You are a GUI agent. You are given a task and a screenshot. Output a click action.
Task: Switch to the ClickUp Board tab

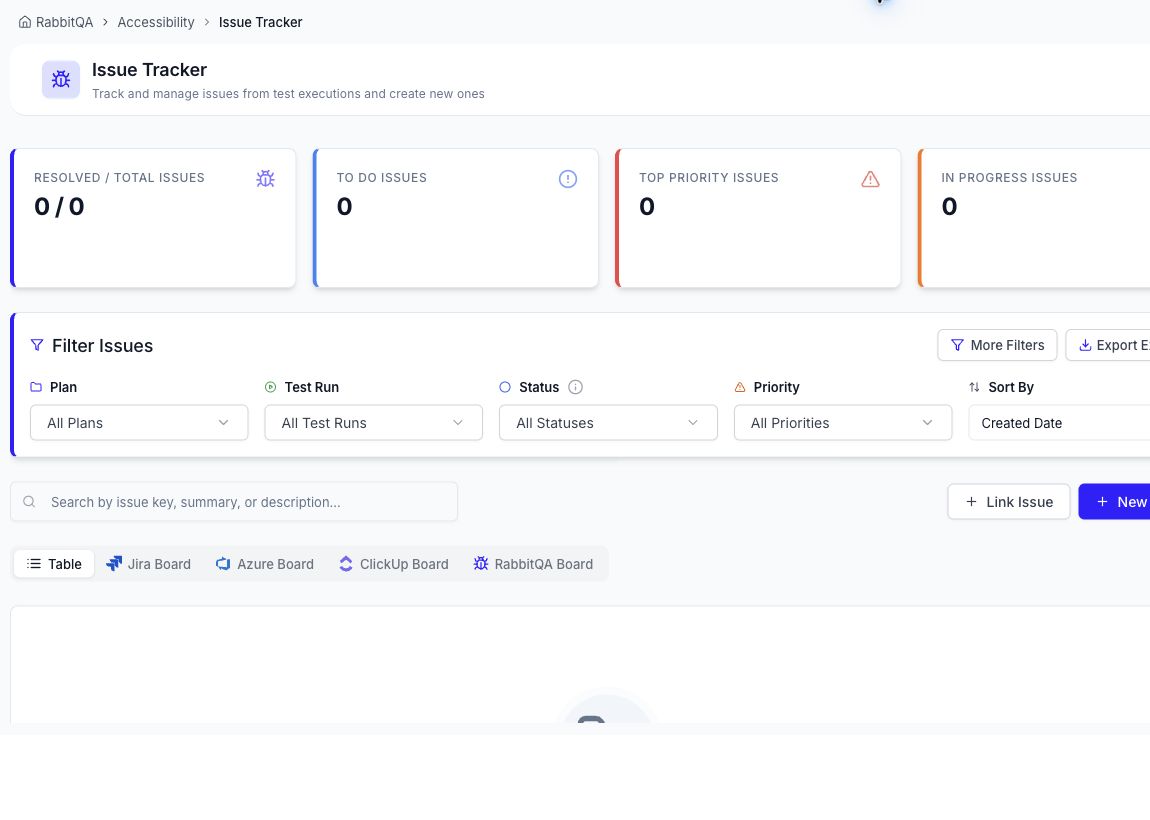tap(394, 563)
